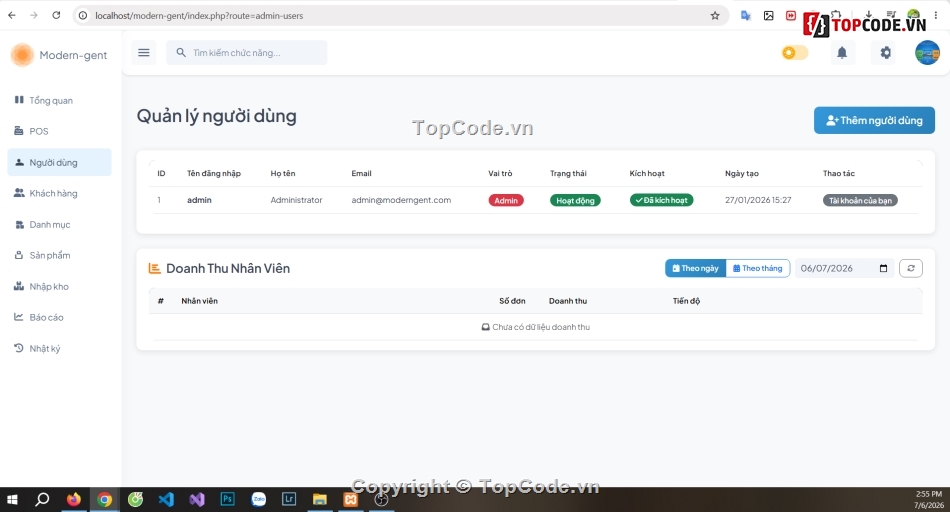Go forward in the browser

[33, 15]
